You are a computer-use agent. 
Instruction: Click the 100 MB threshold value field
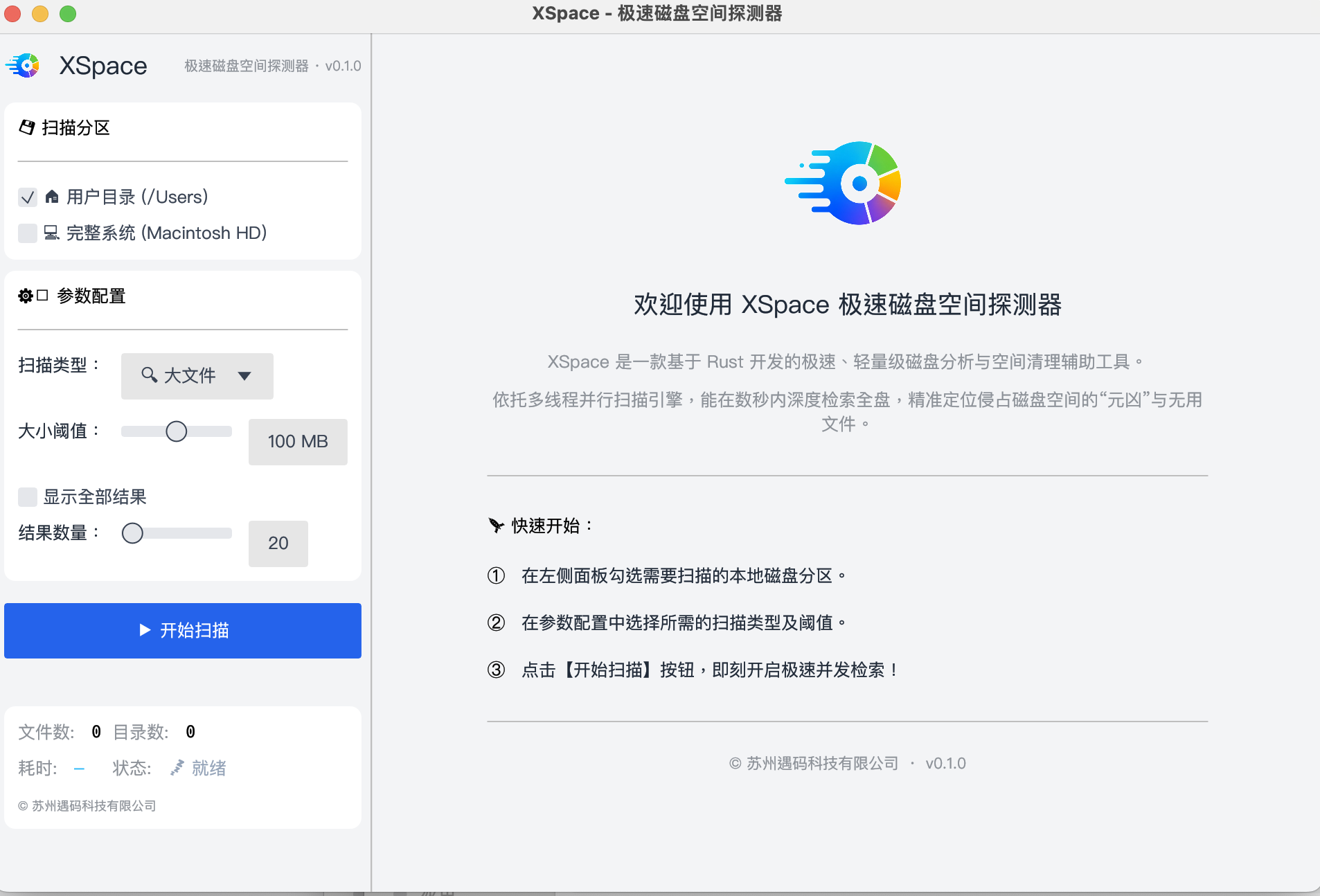tap(298, 442)
